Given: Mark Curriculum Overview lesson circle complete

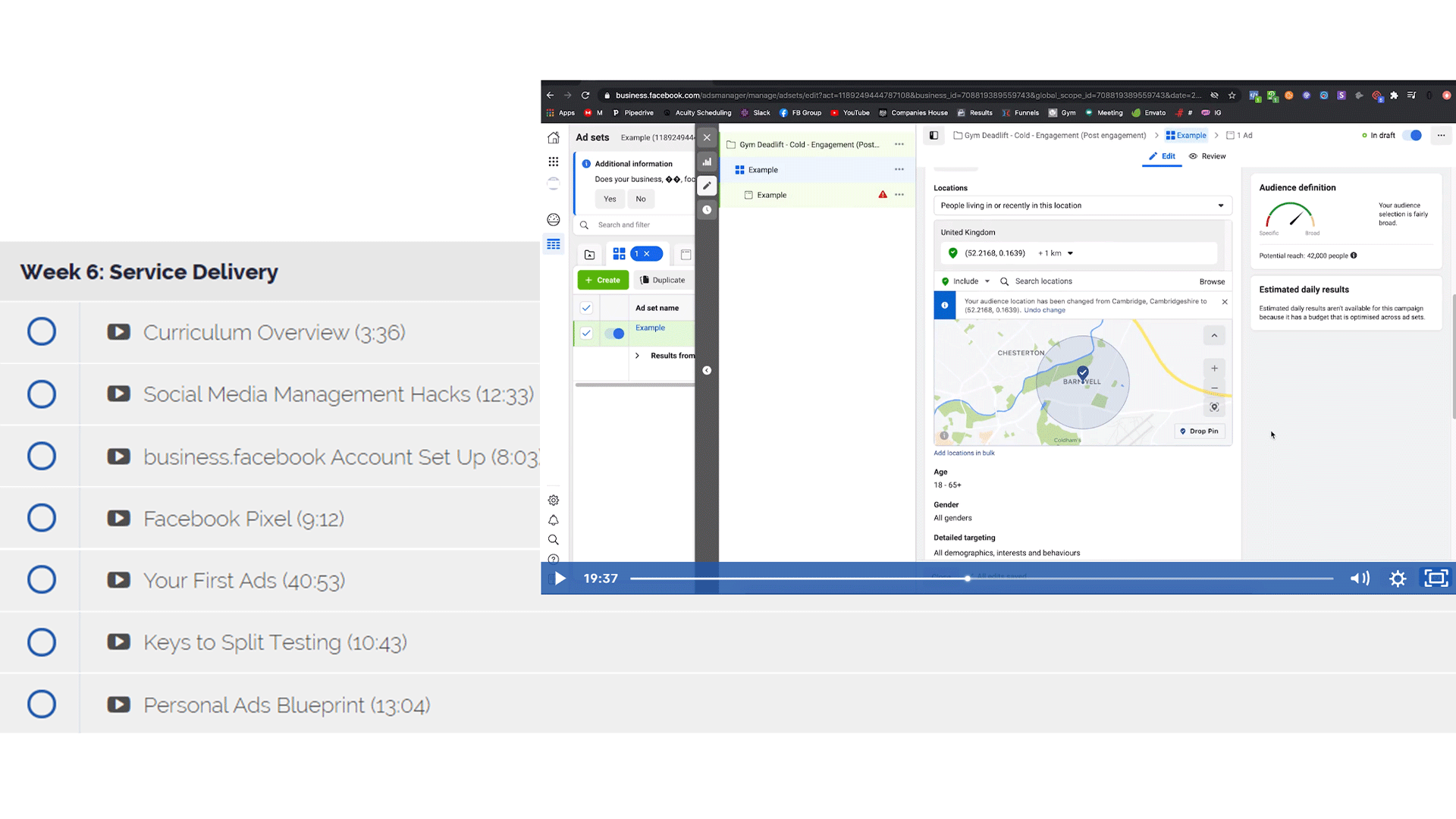Looking at the screenshot, I should (42, 331).
